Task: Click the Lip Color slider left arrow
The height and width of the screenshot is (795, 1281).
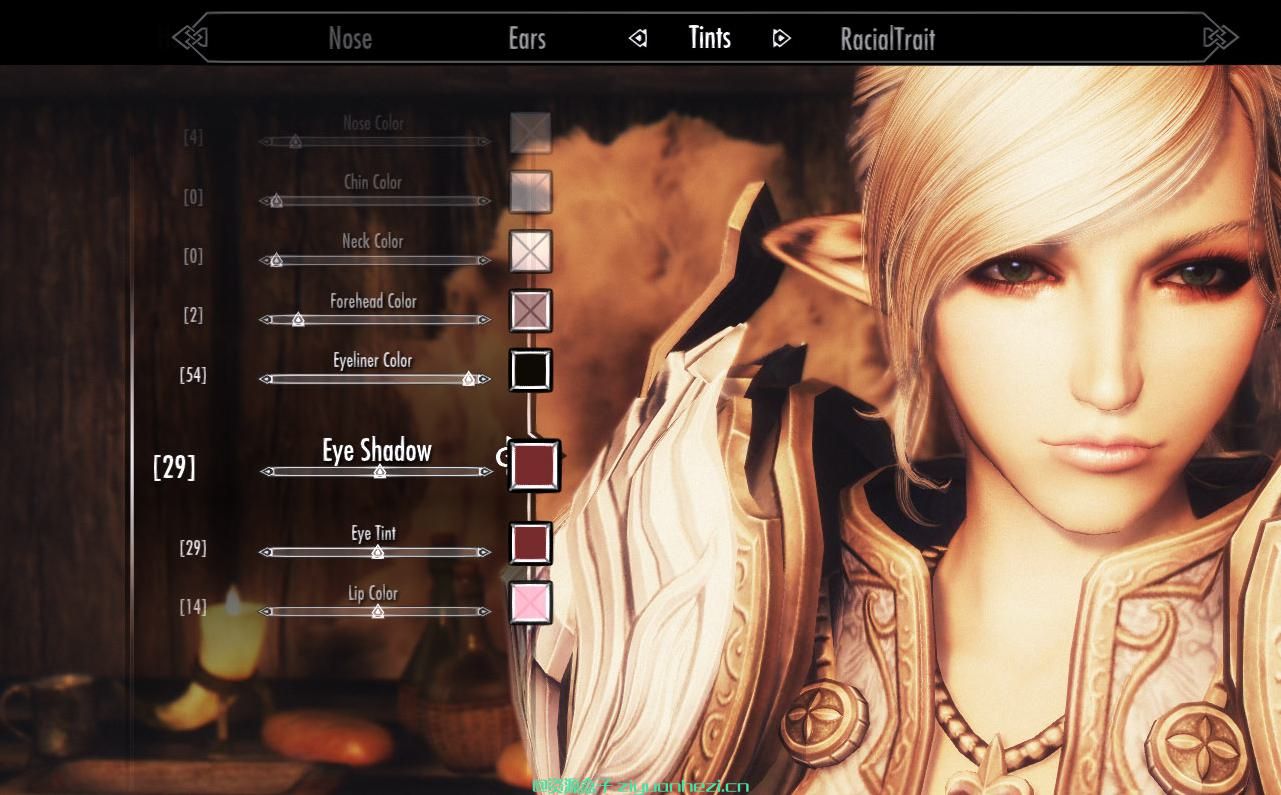Action: pyautogui.click(x=266, y=612)
